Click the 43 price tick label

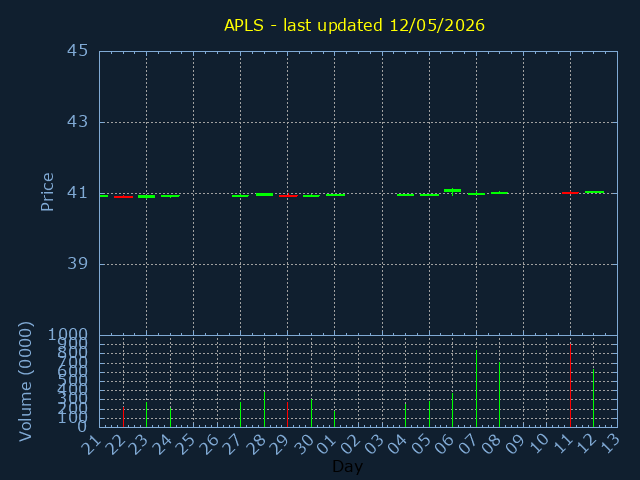coord(78,122)
